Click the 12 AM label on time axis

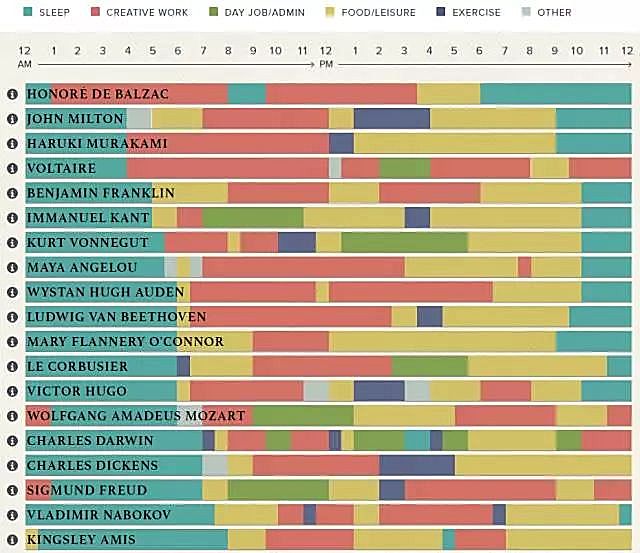24,57
